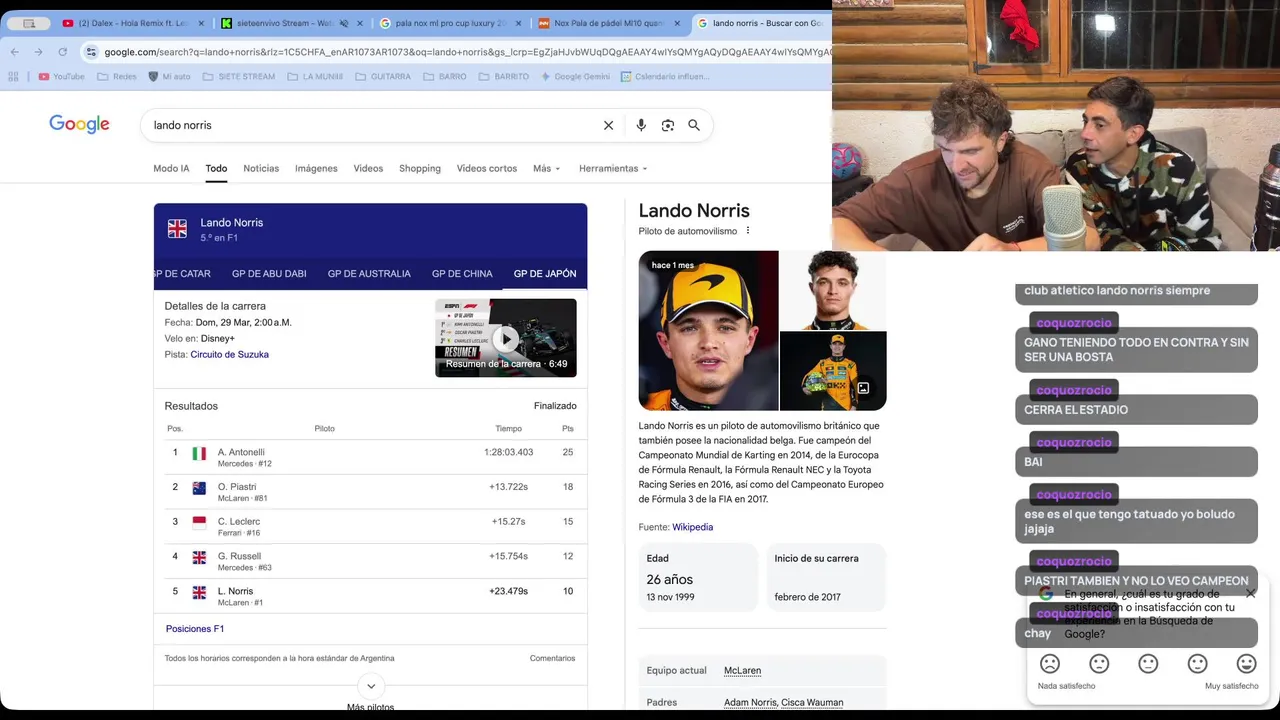This screenshot has height=720, width=1280.
Task: Click the A. Antonelli results row
Action: pos(370,457)
